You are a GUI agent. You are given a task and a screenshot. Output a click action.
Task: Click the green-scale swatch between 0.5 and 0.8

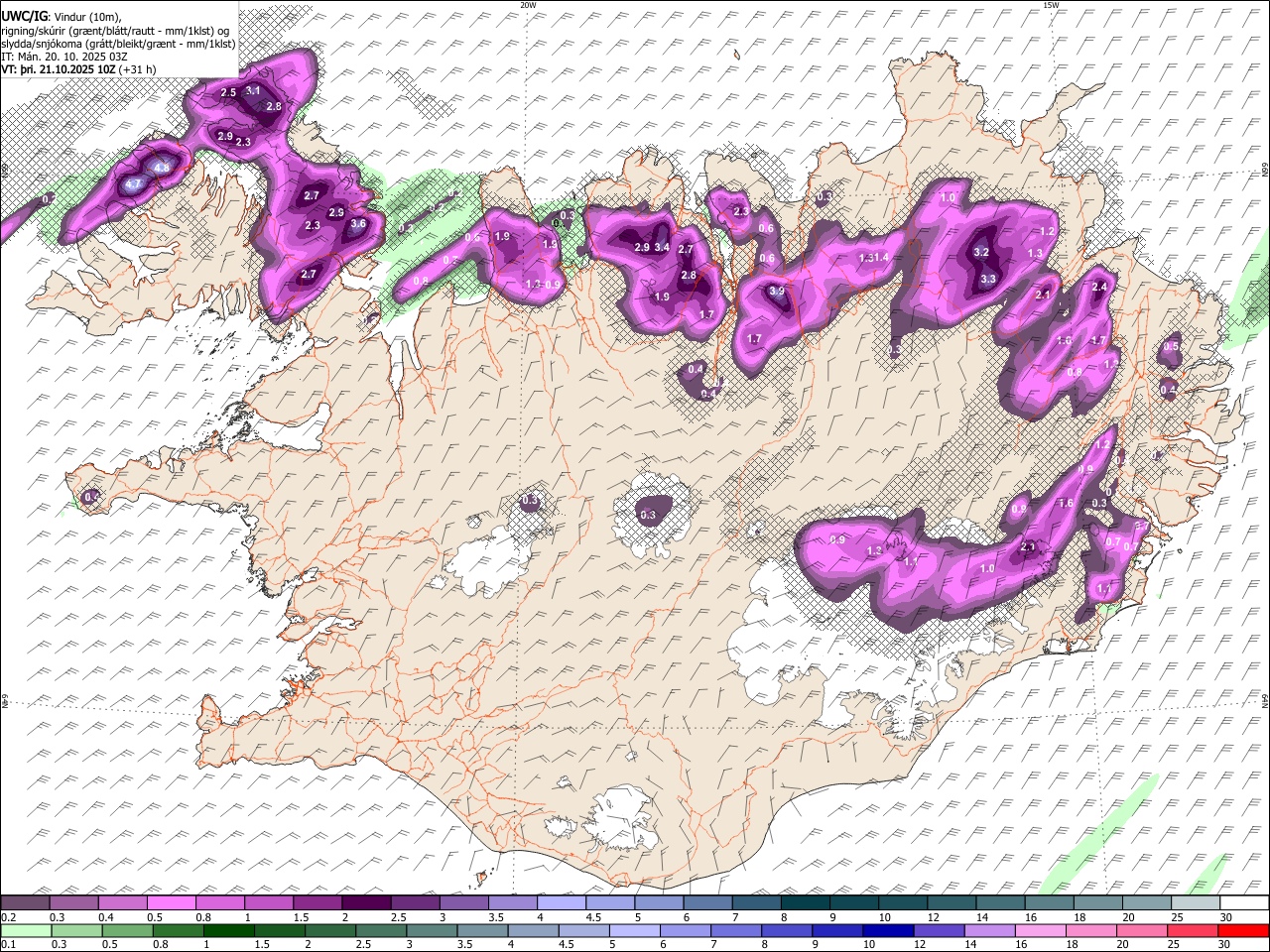pos(127,930)
